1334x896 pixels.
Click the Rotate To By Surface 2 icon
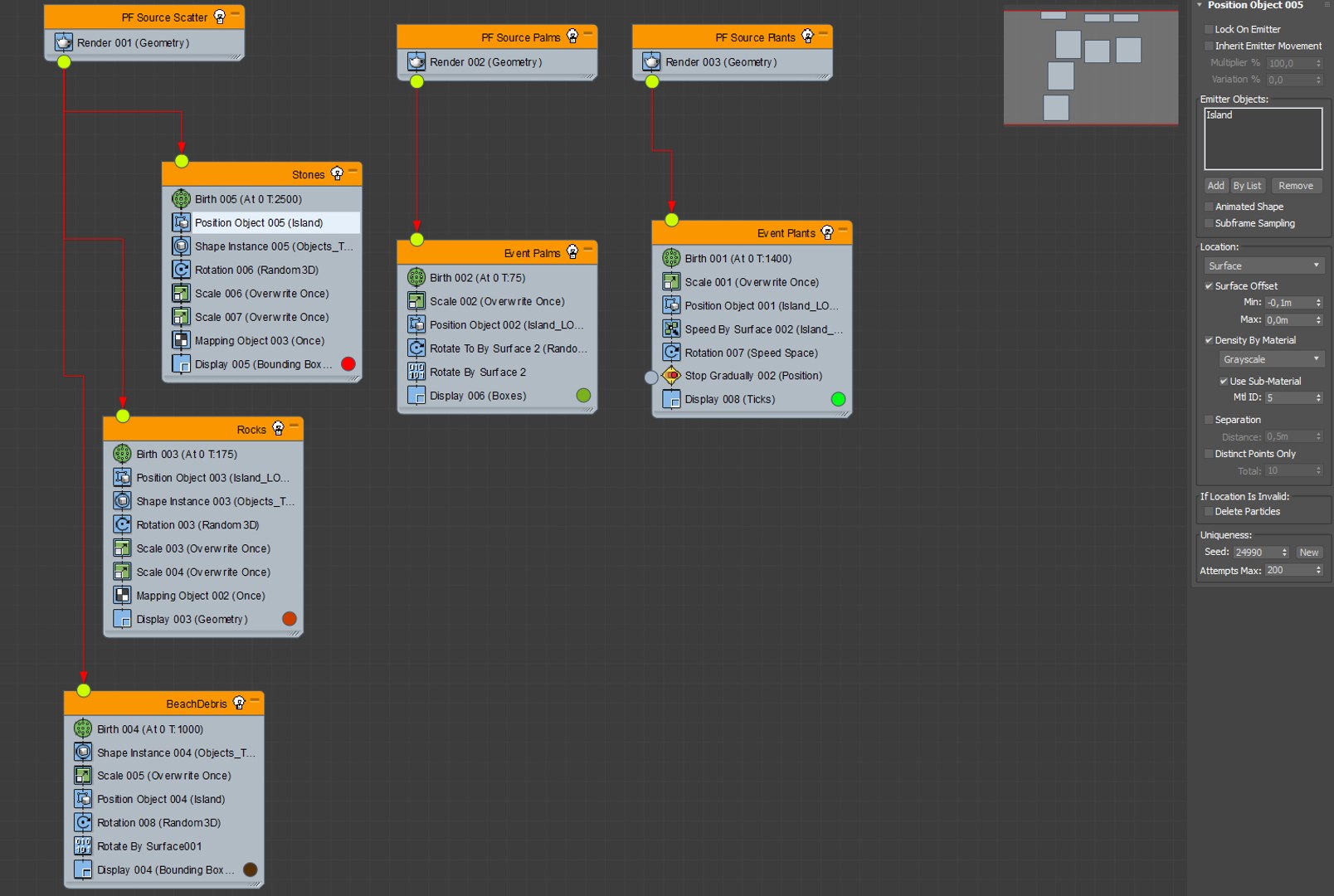point(416,348)
